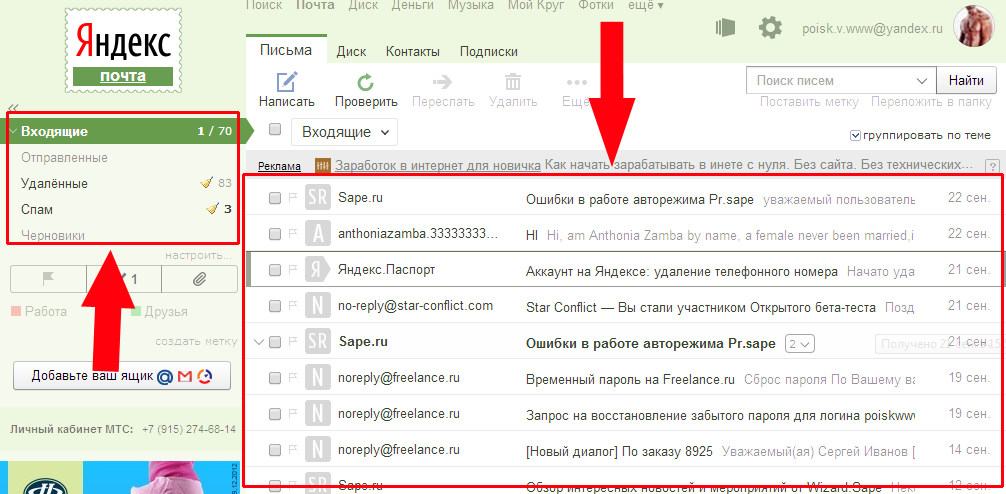1006x494 pixels.
Task: Click the question mark icon in the ad line
Action: (x=992, y=166)
